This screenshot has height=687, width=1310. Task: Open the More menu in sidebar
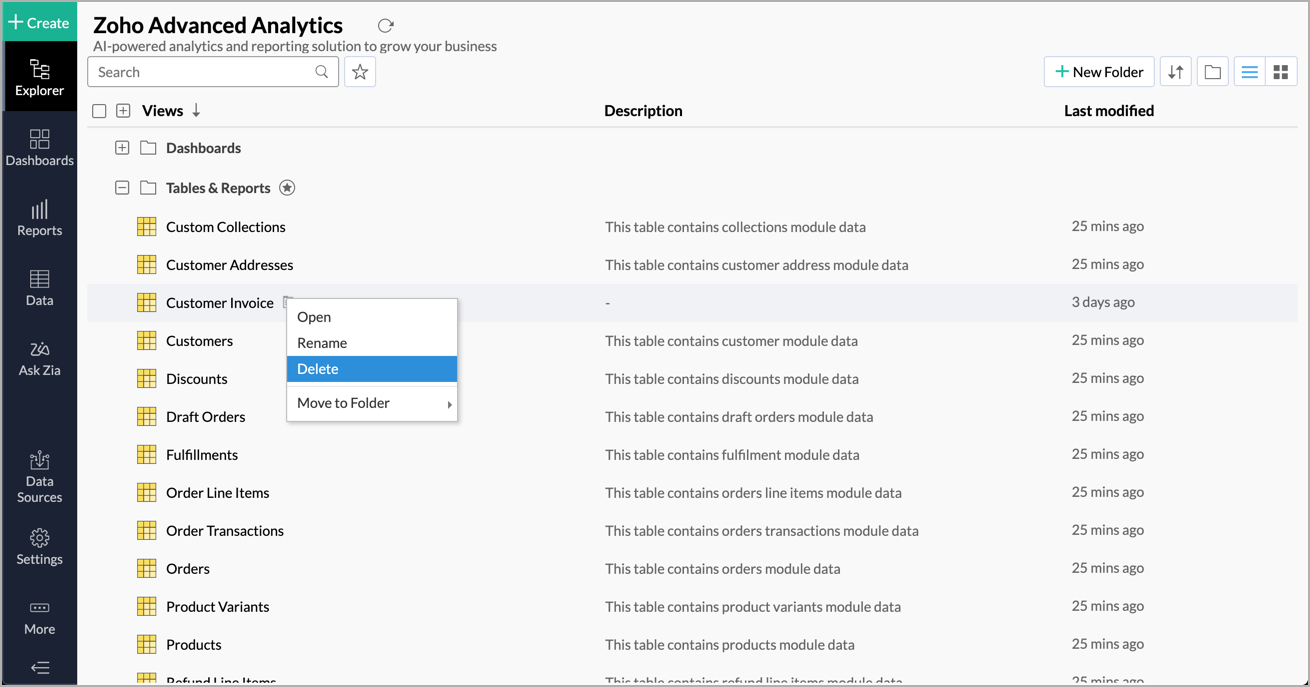coord(40,617)
